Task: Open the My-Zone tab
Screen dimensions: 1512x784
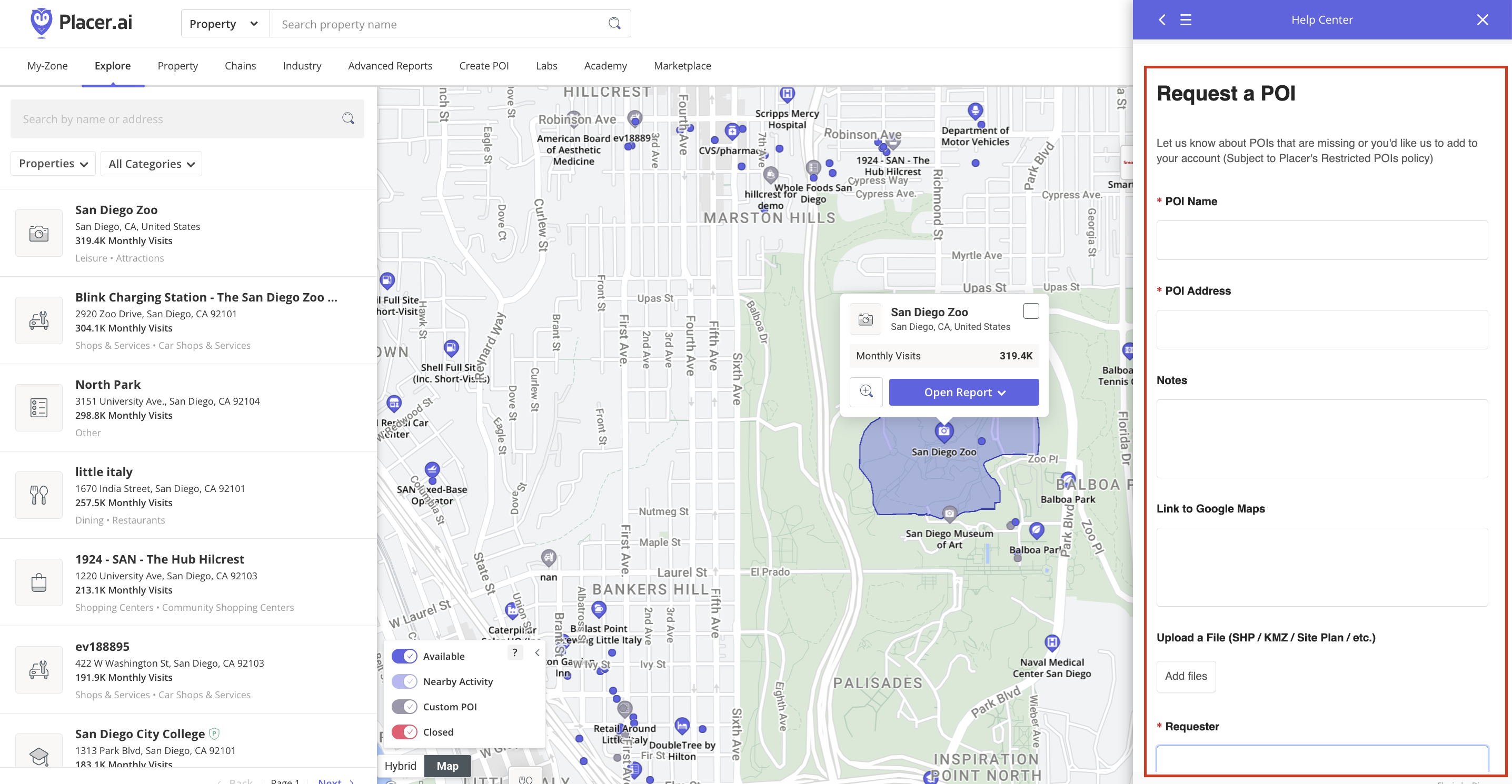Action: point(47,66)
